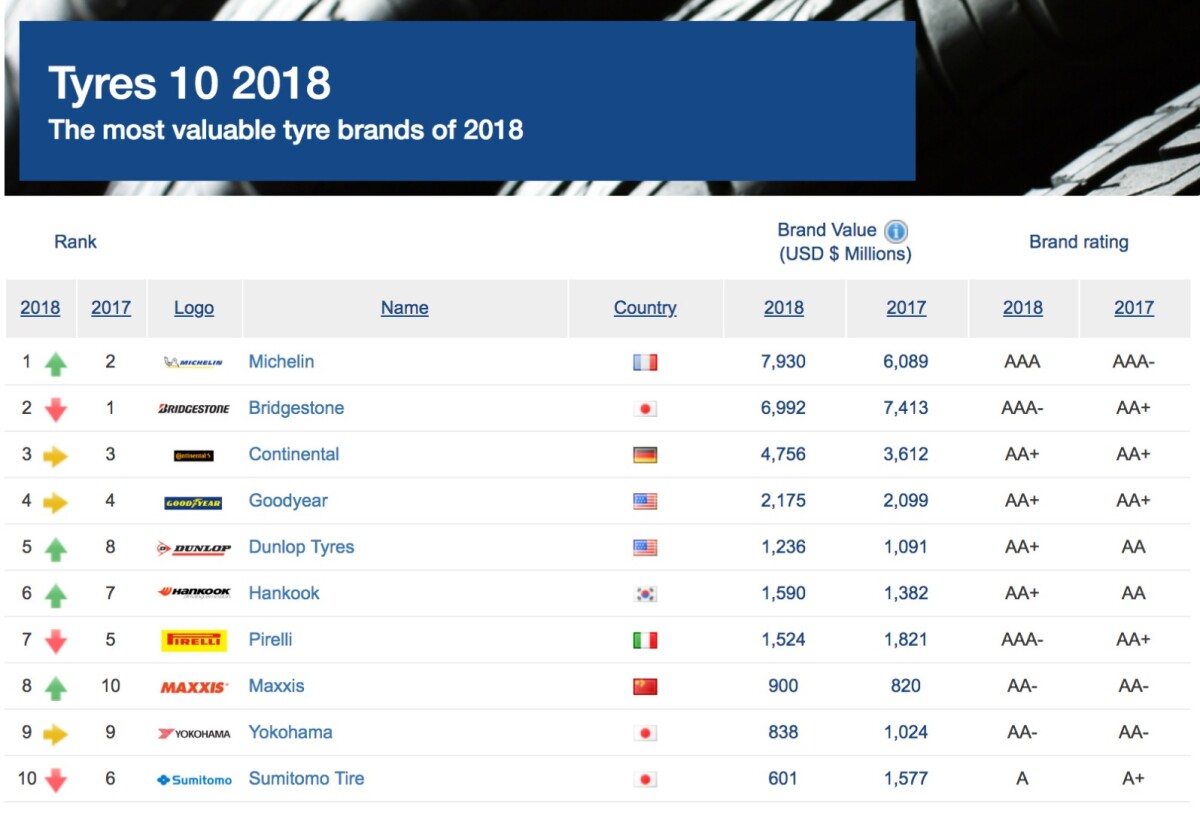1200x813 pixels.
Task: Click the Bridgestone logo
Action: (x=194, y=408)
